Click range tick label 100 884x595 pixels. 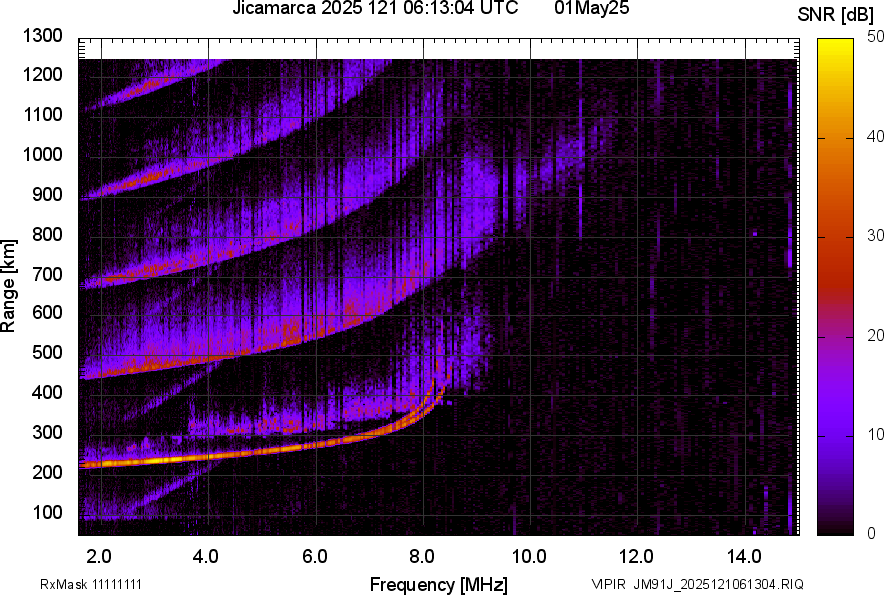pyautogui.click(x=47, y=512)
